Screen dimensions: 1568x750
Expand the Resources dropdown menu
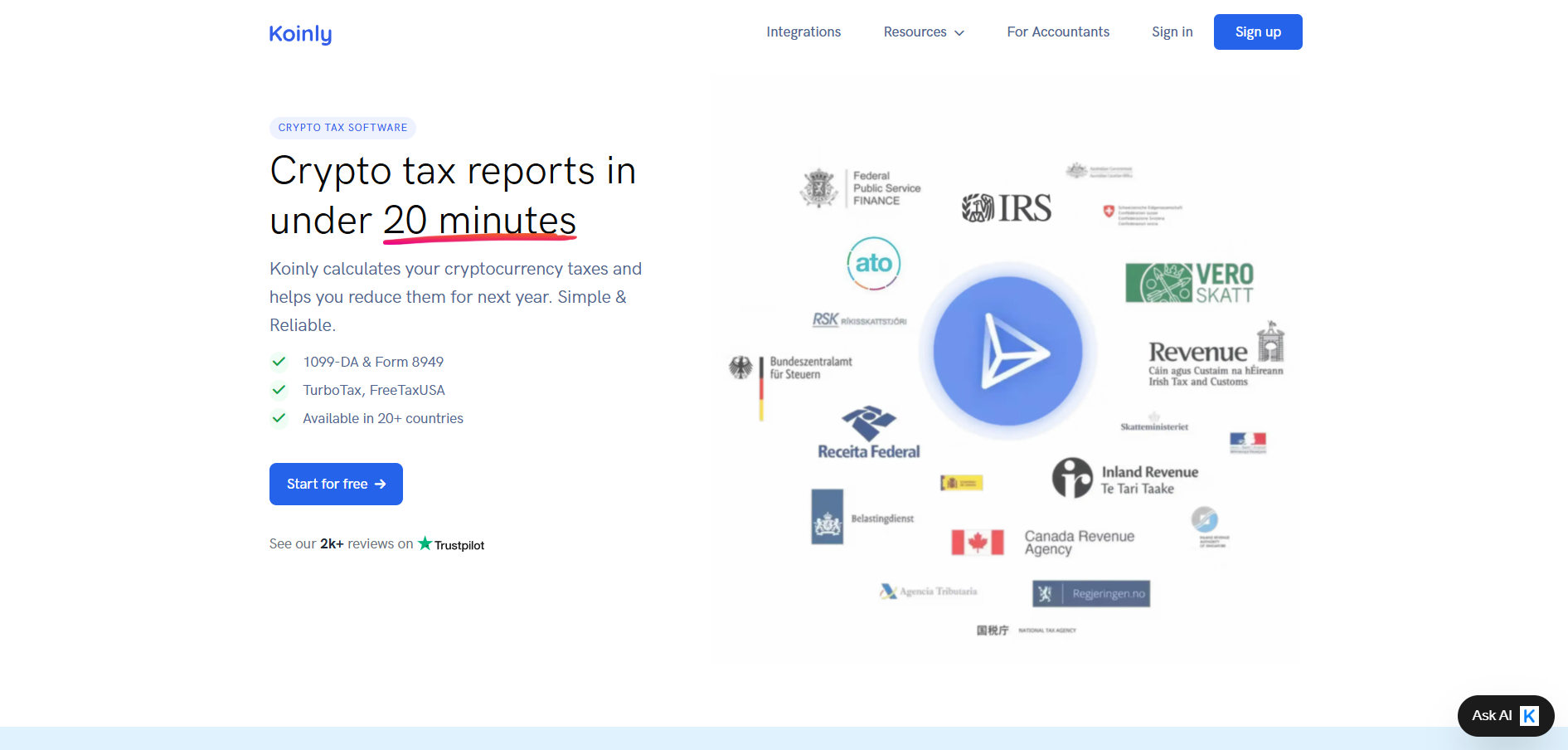(924, 32)
